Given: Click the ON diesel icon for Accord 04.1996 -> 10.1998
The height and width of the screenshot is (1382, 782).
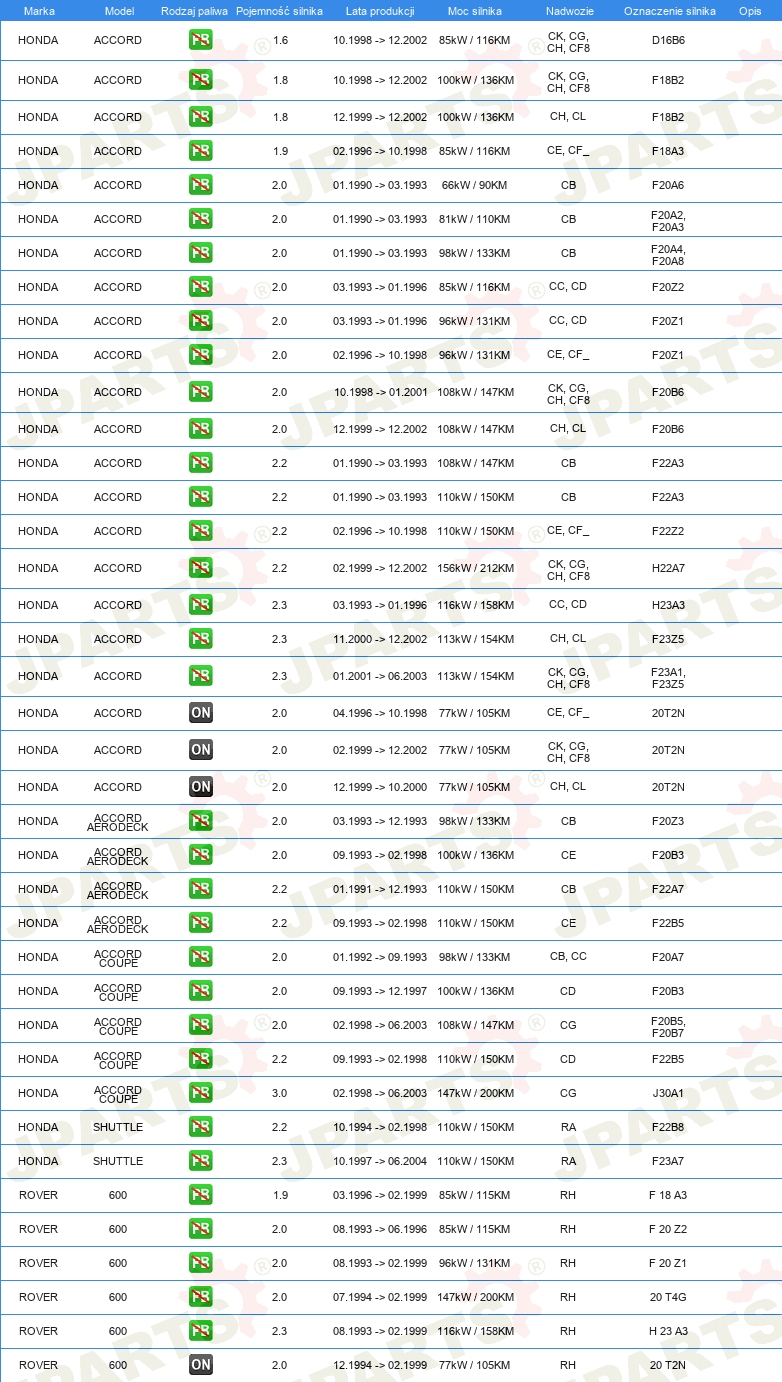Looking at the screenshot, I should pyautogui.click(x=201, y=713).
